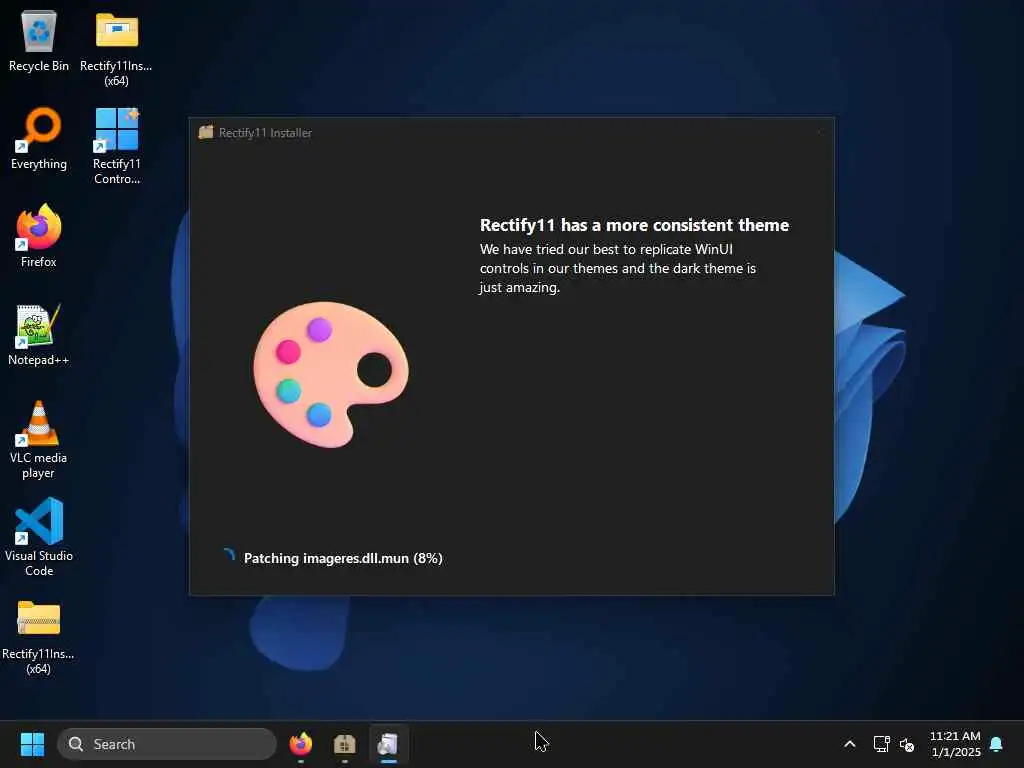Select the active Rectify11 installer taskbar icon

(389, 744)
